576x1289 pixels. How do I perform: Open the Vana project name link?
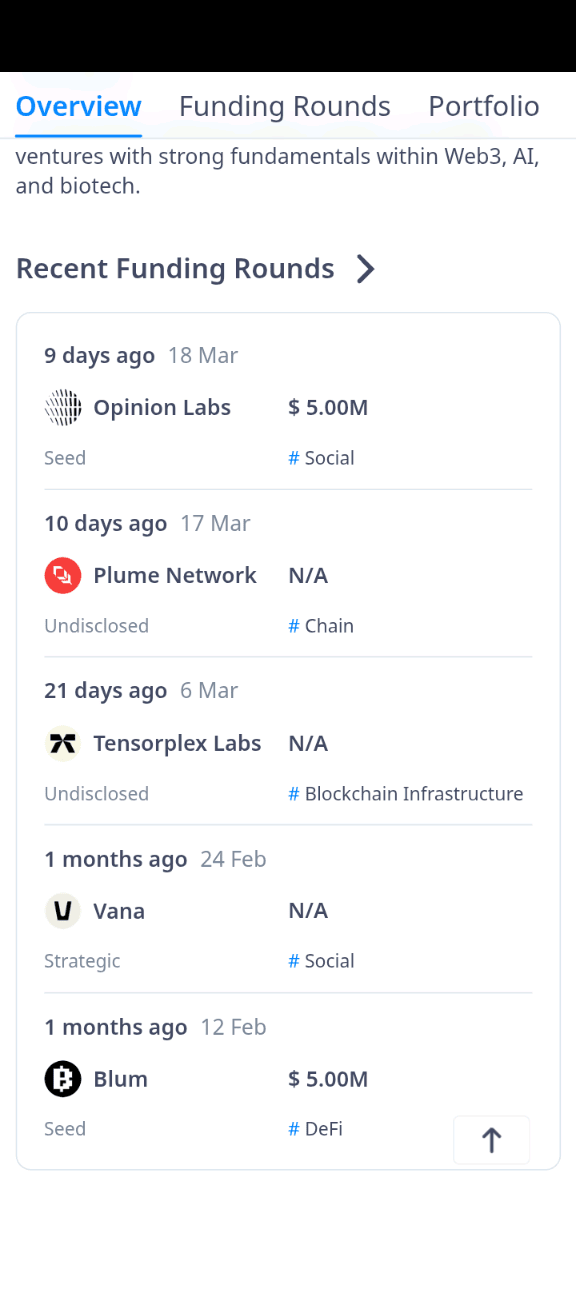coord(119,911)
